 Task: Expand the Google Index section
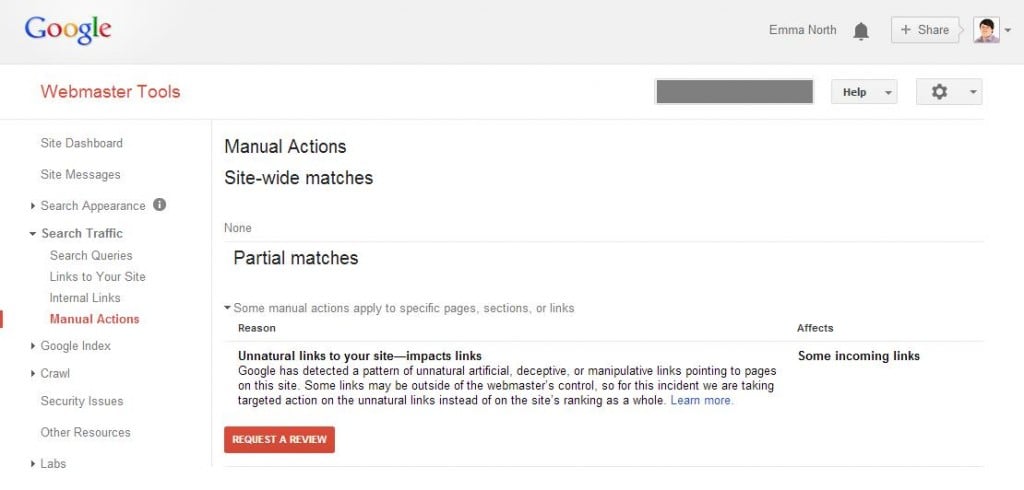coord(33,346)
